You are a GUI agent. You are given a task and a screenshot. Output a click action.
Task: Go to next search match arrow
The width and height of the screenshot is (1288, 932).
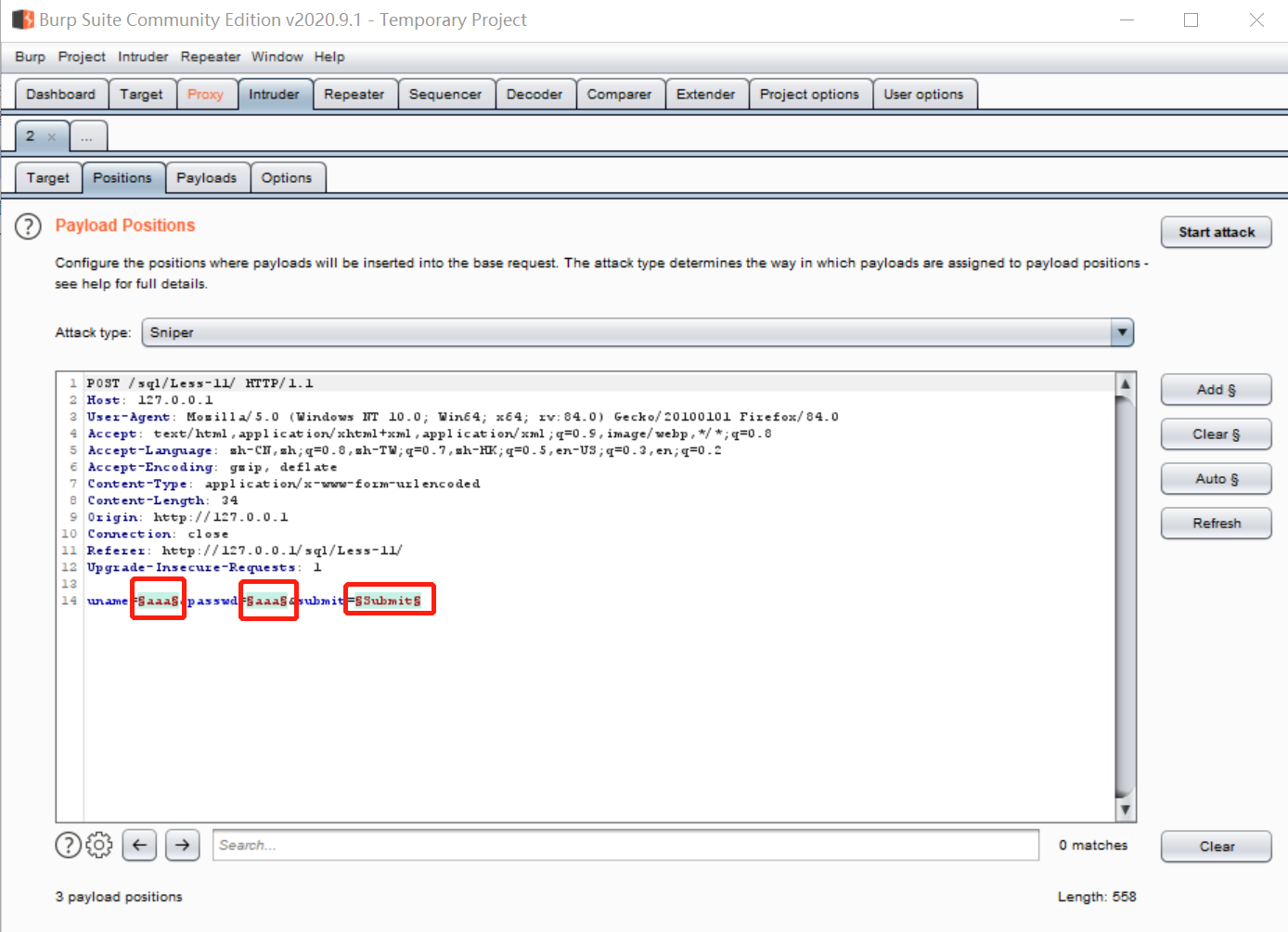[x=183, y=845]
